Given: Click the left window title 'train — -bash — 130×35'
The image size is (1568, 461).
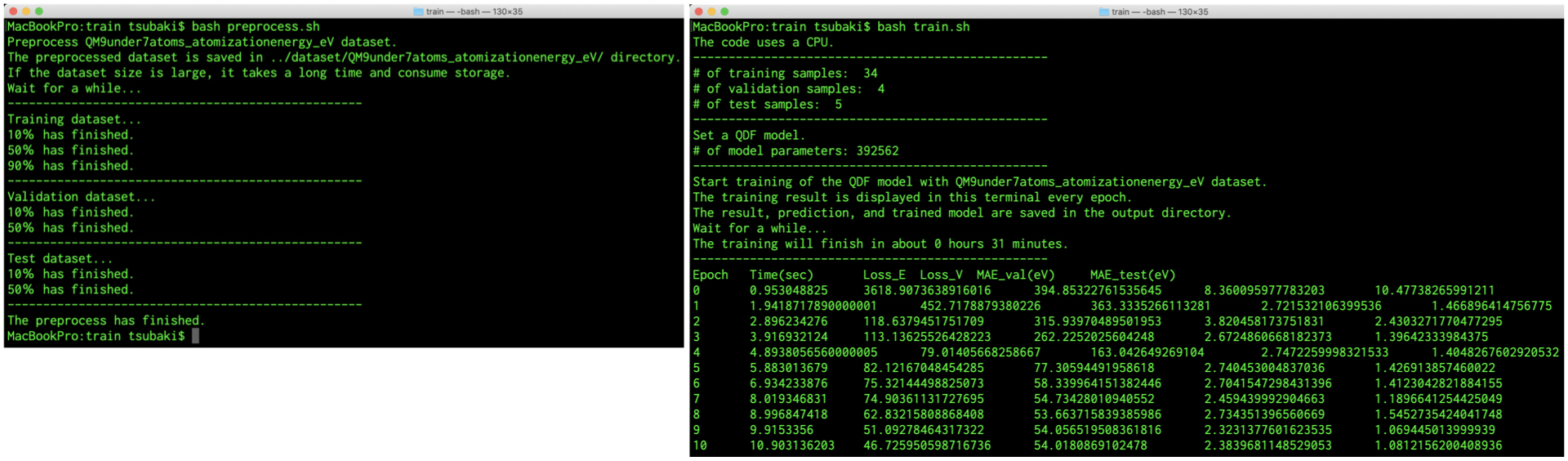Looking at the screenshot, I should (474, 11).
